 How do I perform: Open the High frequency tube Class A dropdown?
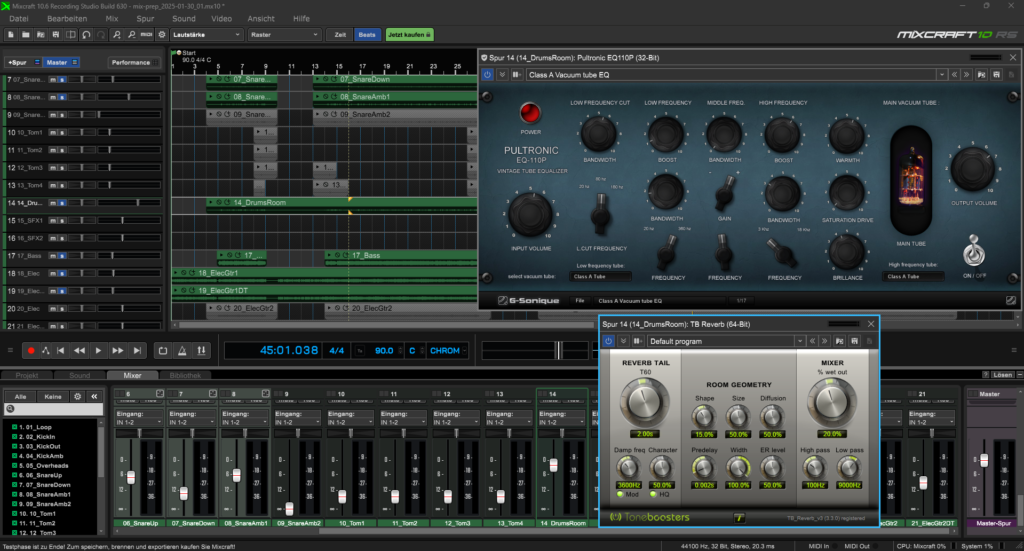pyautogui.click(x=914, y=277)
